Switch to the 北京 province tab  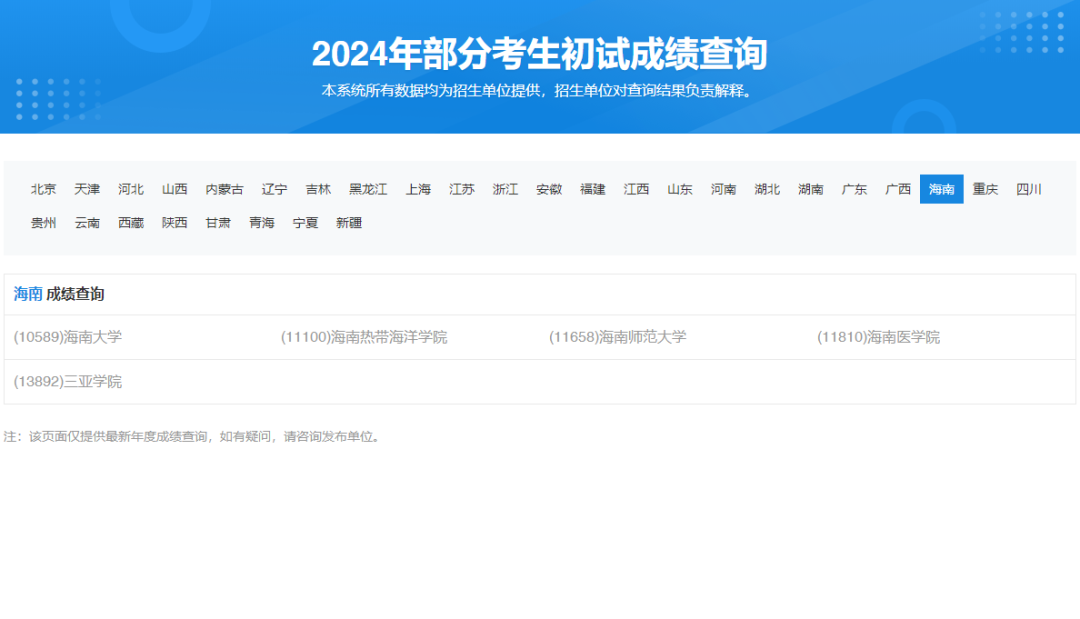(42, 189)
